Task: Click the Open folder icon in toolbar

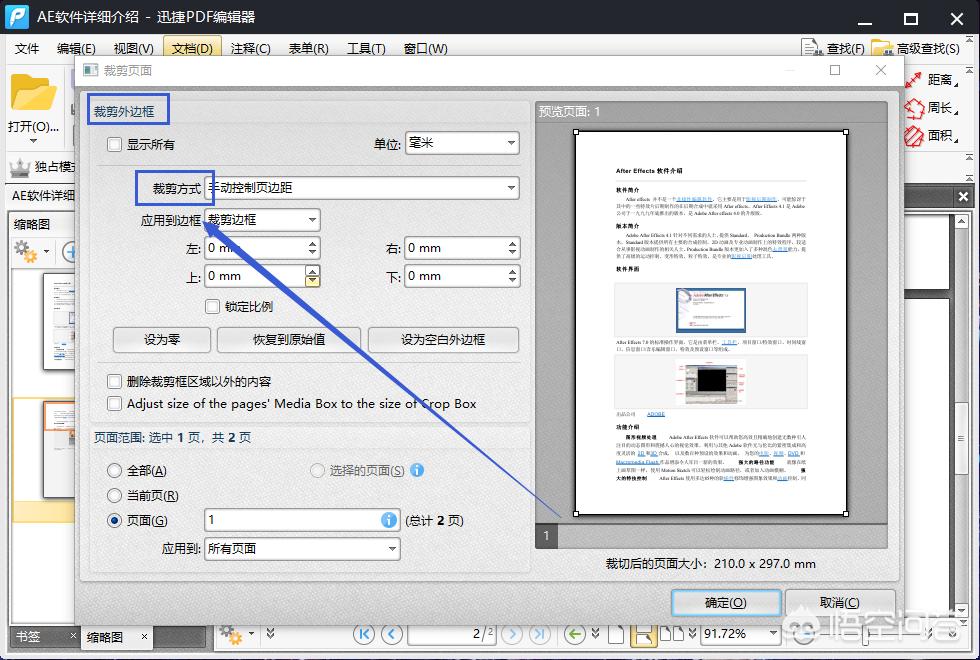Action: [x=33, y=95]
